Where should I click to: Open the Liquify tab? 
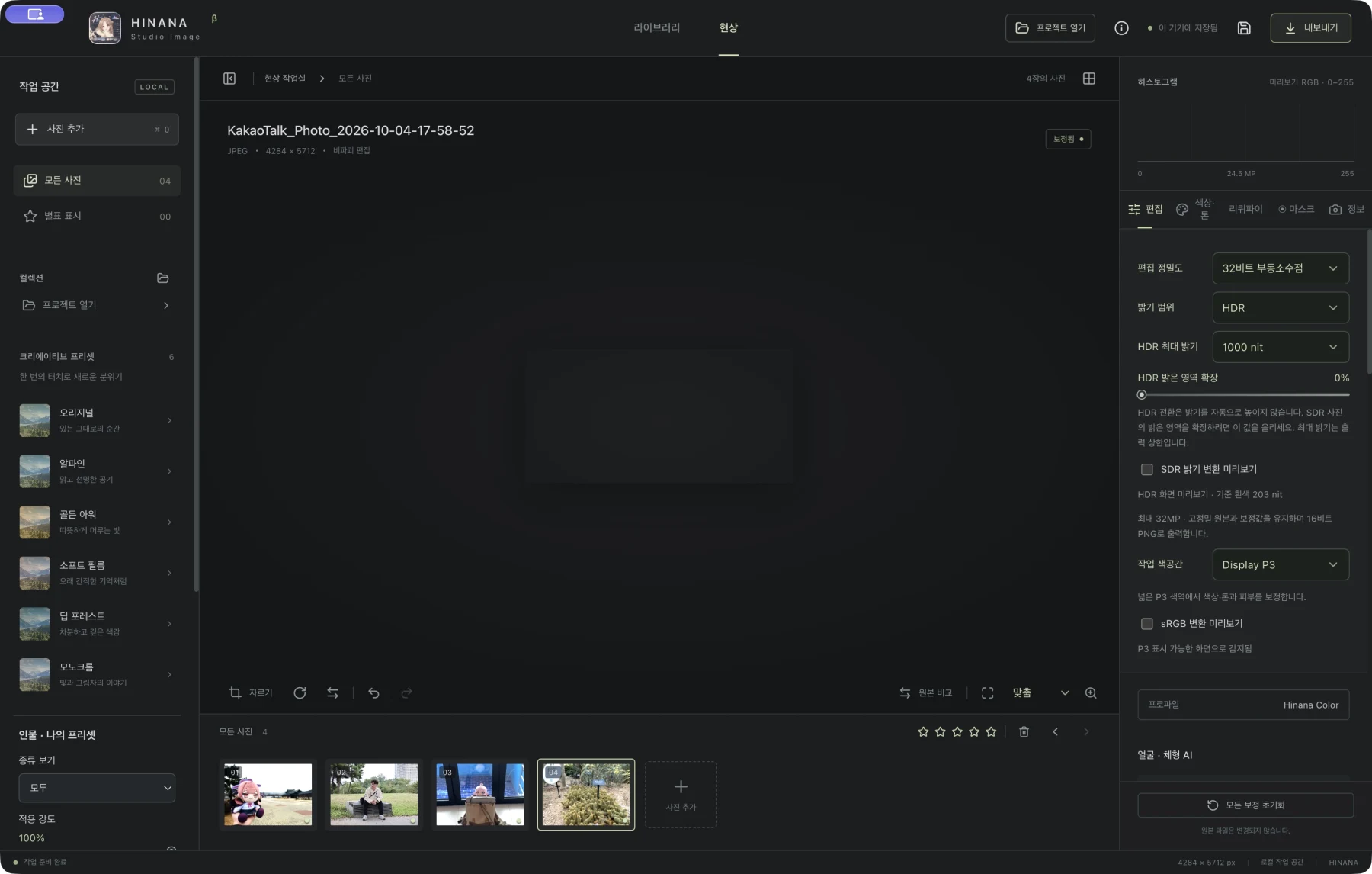coord(1245,209)
